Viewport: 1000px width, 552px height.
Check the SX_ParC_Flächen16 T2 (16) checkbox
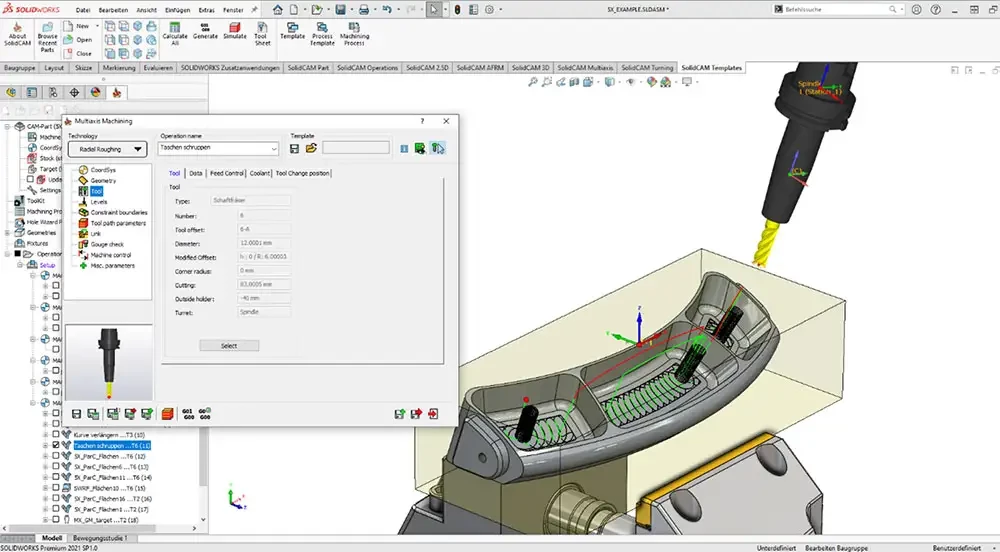pos(55,498)
